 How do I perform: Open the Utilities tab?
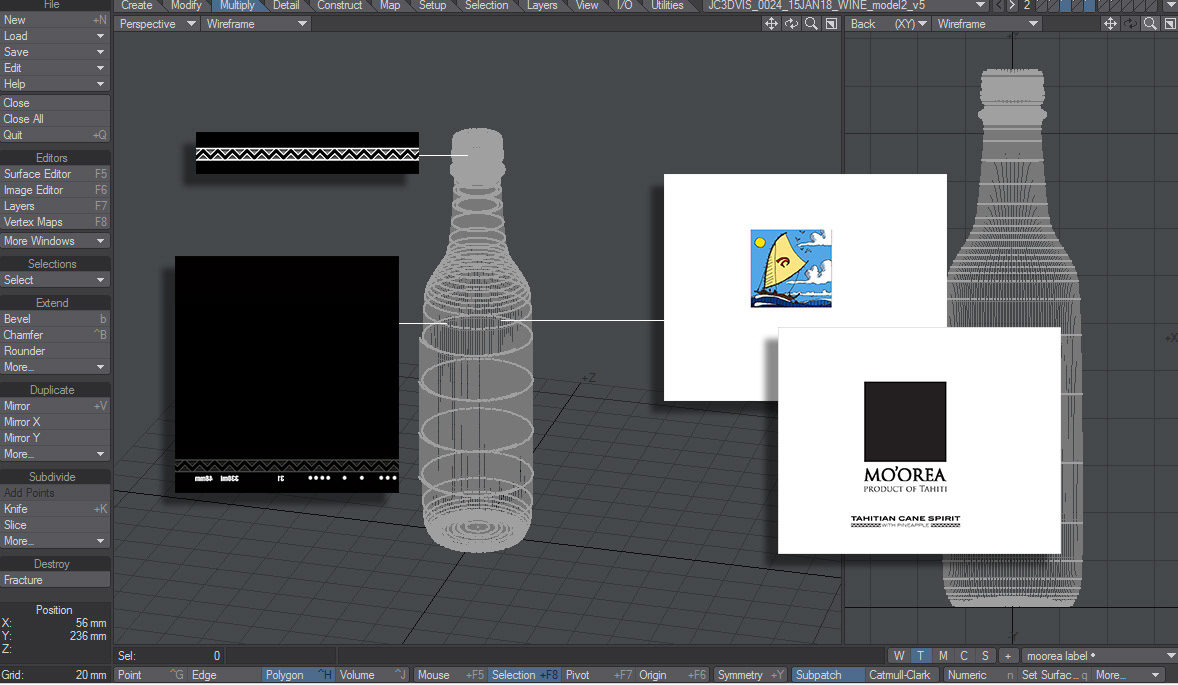tap(667, 5)
